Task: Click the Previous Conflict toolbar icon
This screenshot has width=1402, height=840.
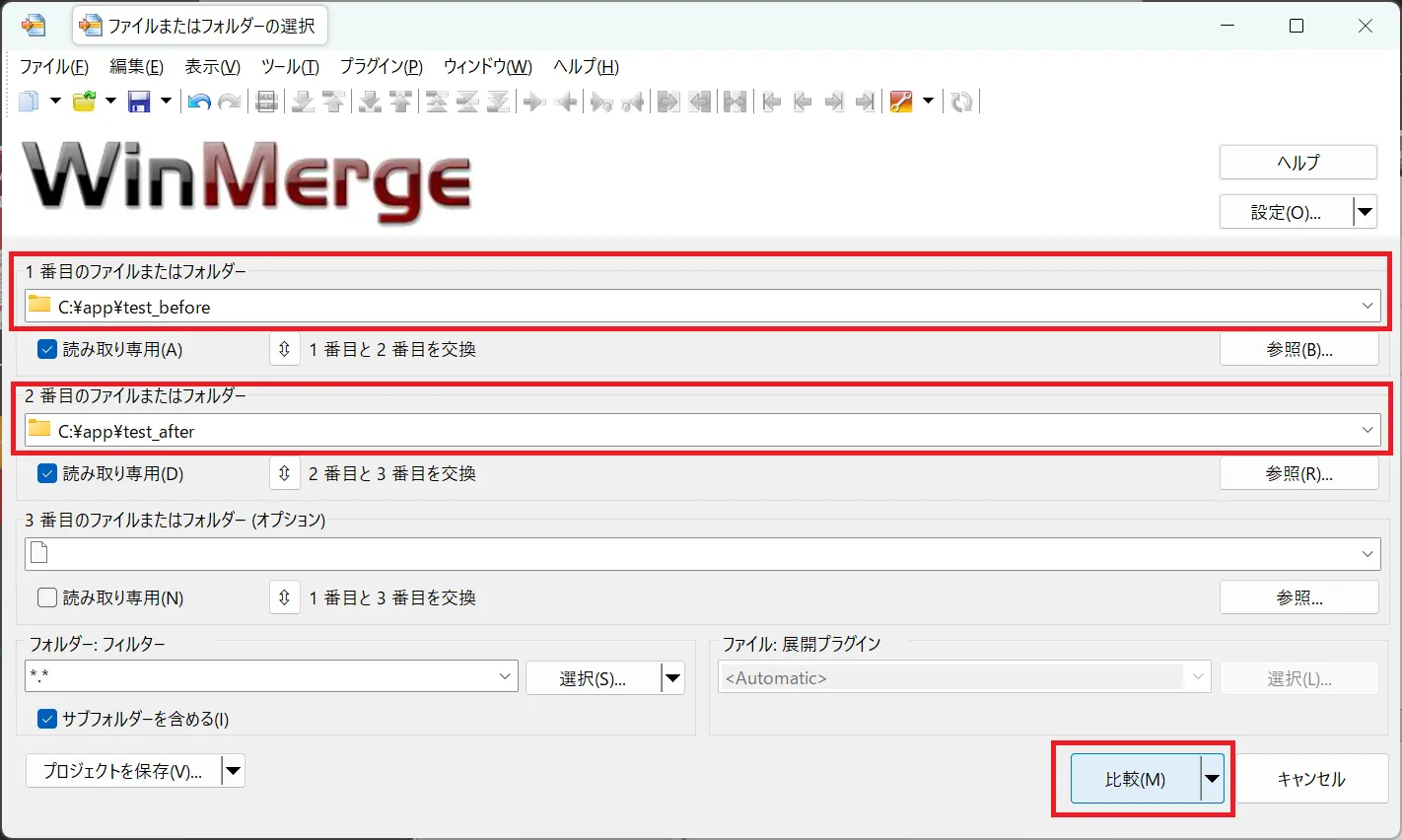Action: (x=400, y=102)
